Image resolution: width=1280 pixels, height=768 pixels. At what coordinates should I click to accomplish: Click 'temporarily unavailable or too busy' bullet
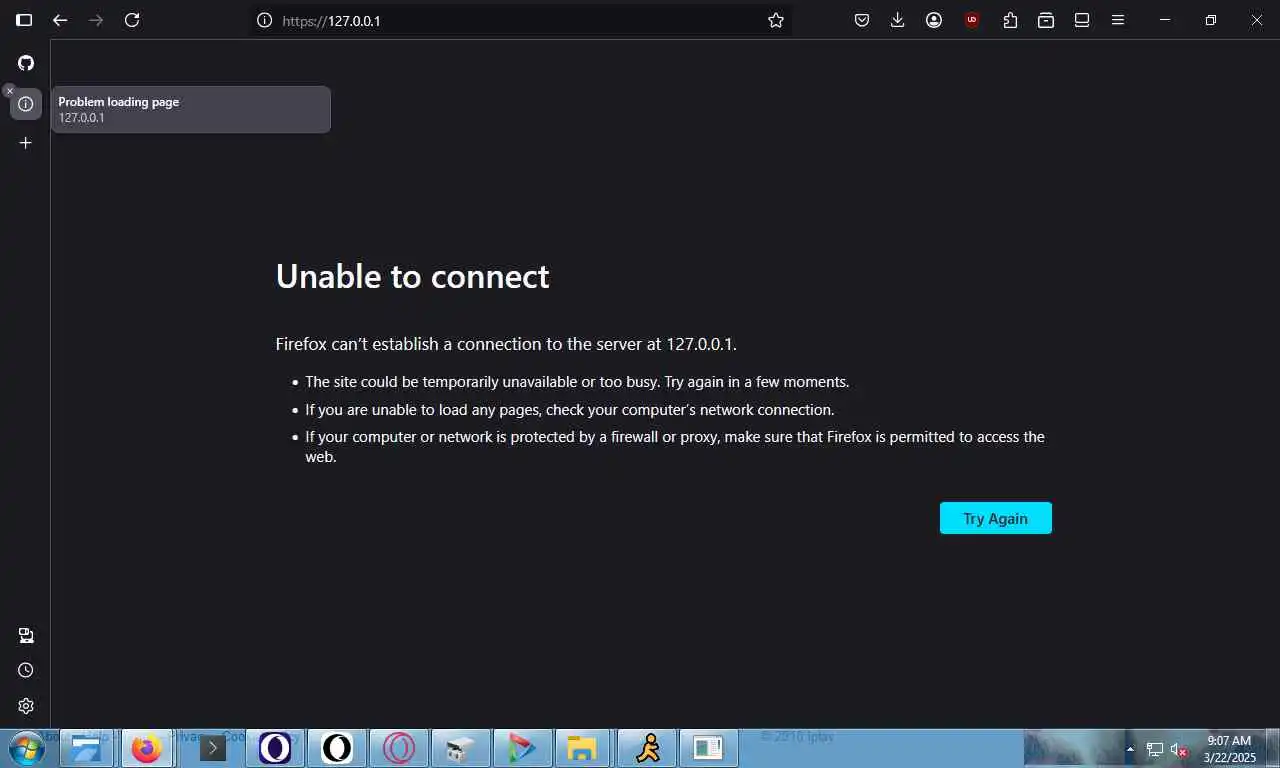tap(577, 382)
